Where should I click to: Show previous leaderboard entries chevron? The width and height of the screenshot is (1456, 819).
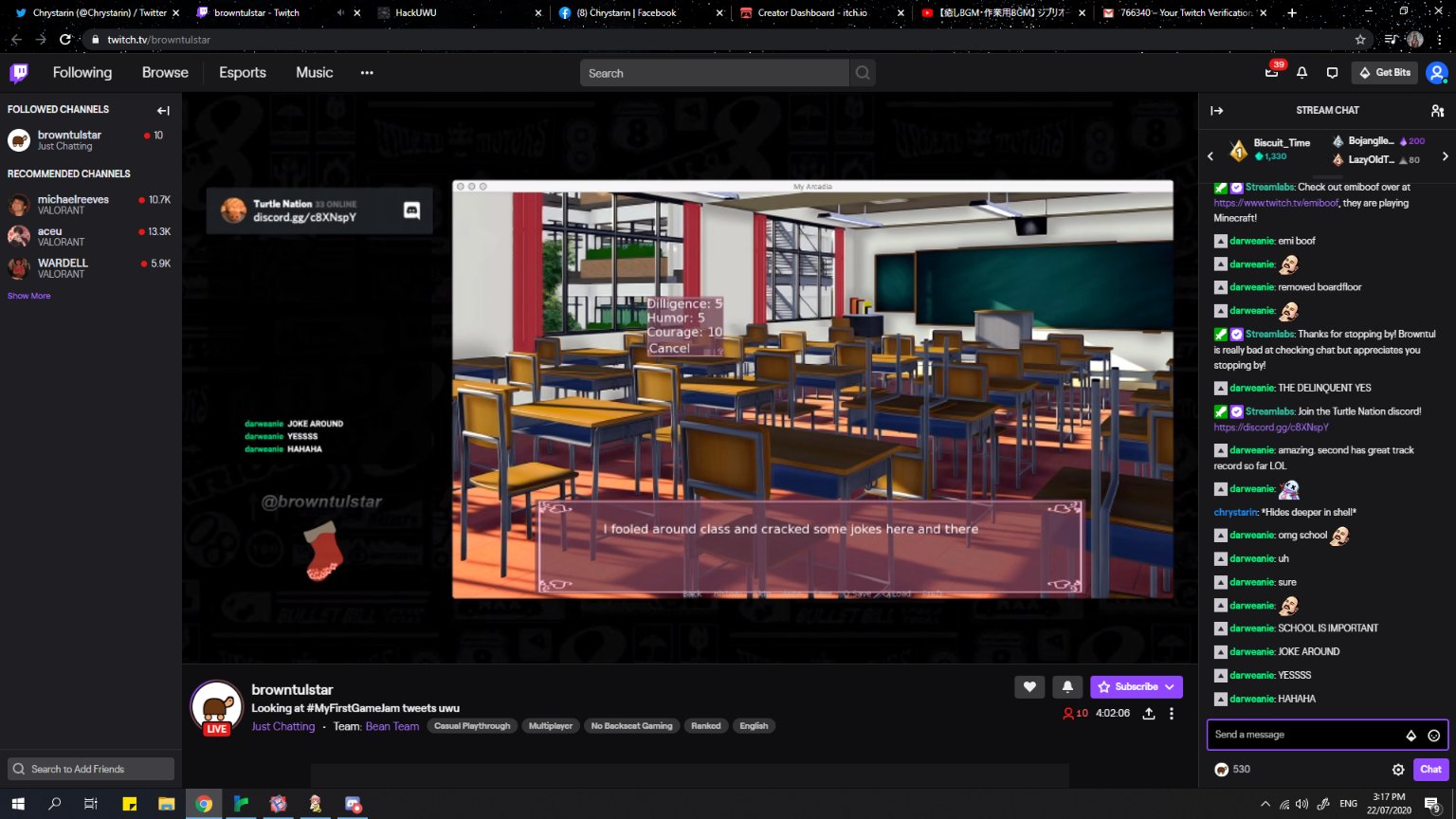click(x=1210, y=156)
